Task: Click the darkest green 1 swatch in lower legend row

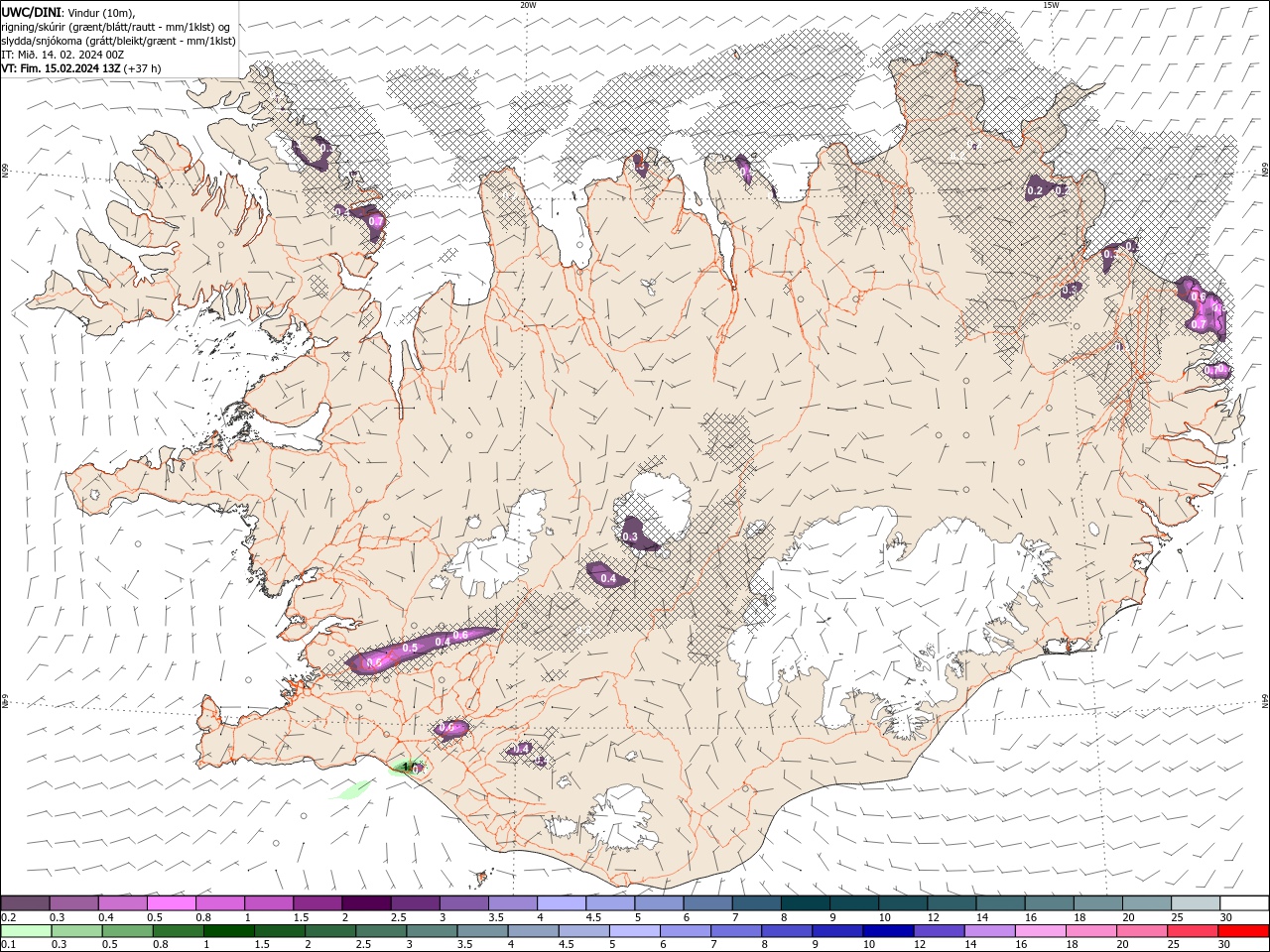Action: (x=231, y=931)
